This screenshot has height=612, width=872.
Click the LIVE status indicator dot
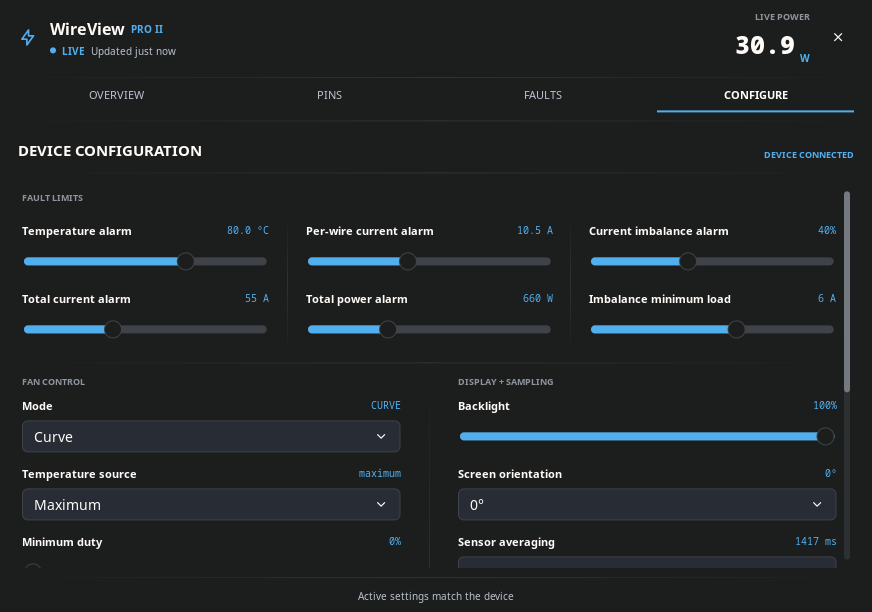(x=53, y=51)
